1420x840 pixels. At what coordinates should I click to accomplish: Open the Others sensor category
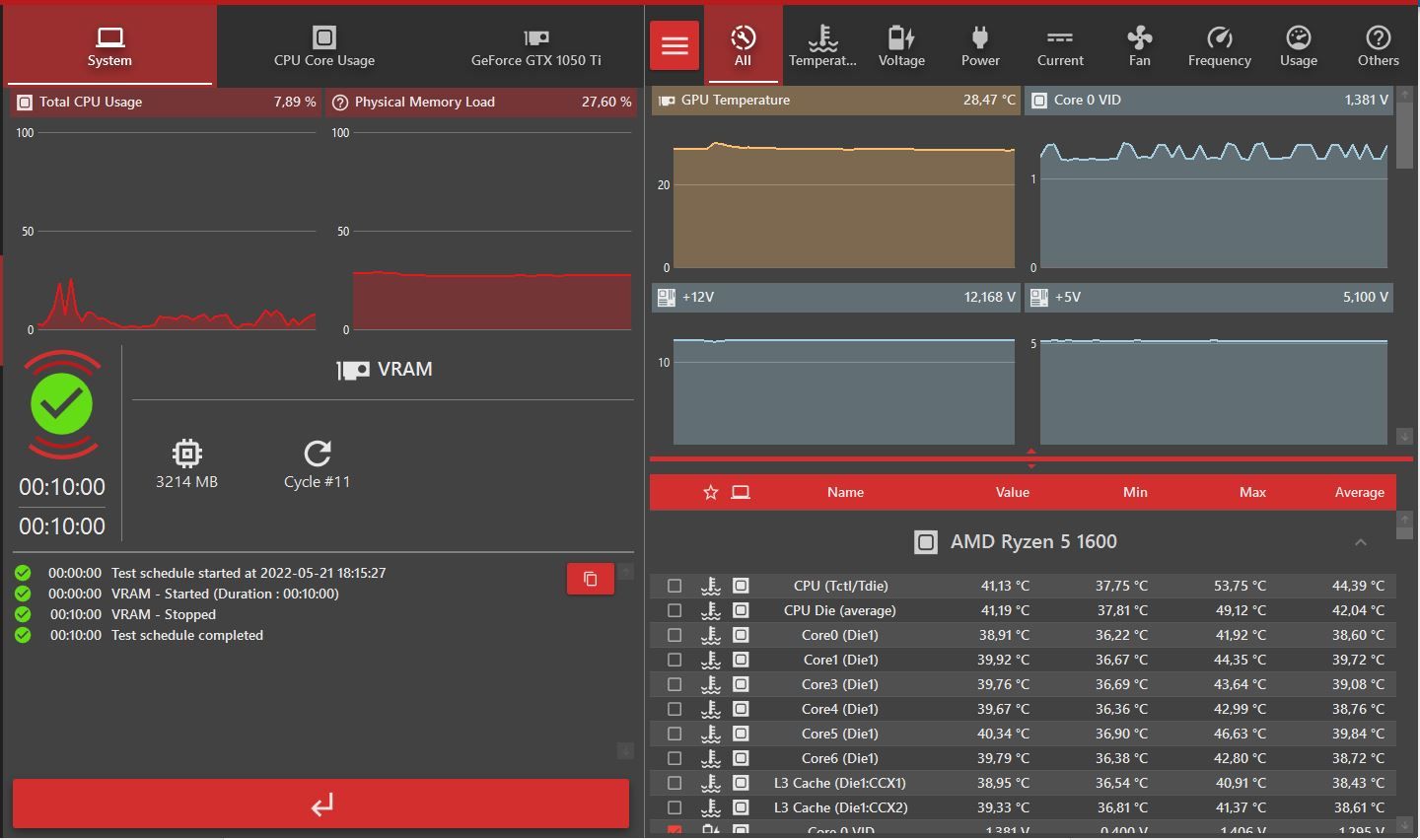click(1379, 45)
